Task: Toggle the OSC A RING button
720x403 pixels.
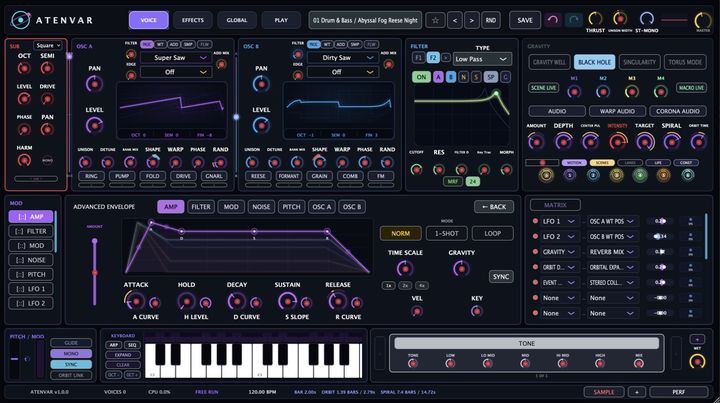Action: click(91, 176)
